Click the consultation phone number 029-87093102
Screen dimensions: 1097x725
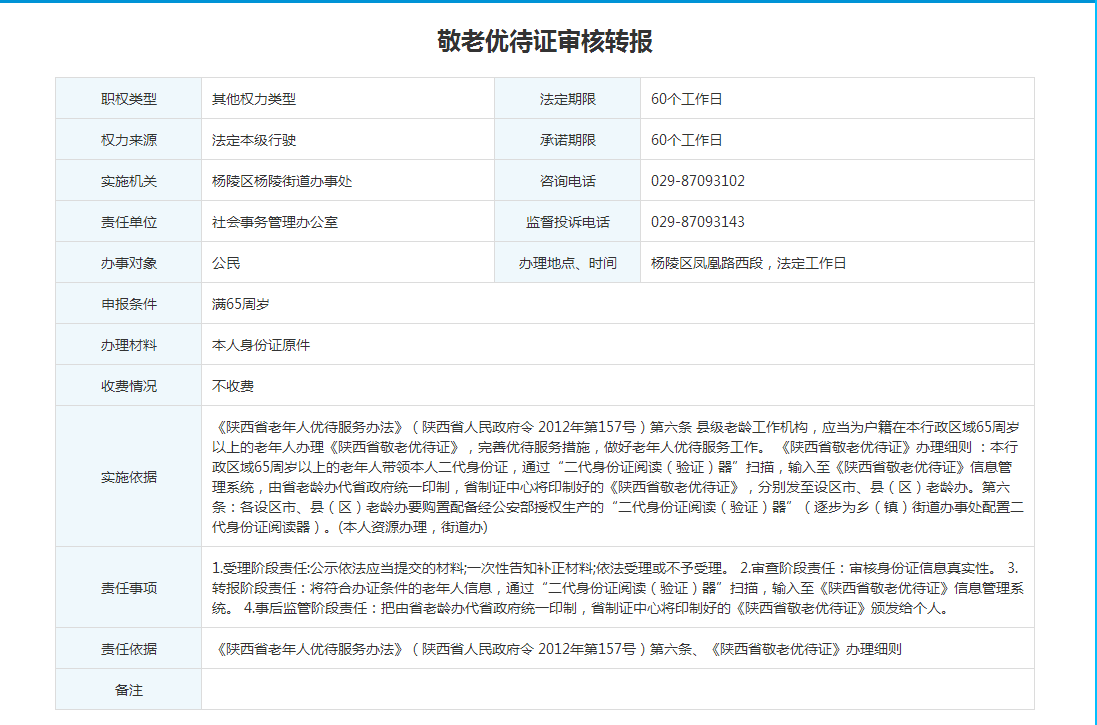pos(697,181)
